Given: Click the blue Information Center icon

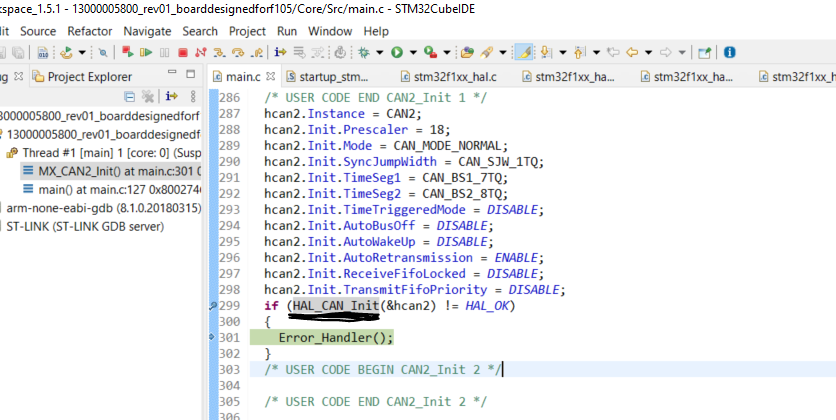Looking at the screenshot, I should (x=730, y=52).
